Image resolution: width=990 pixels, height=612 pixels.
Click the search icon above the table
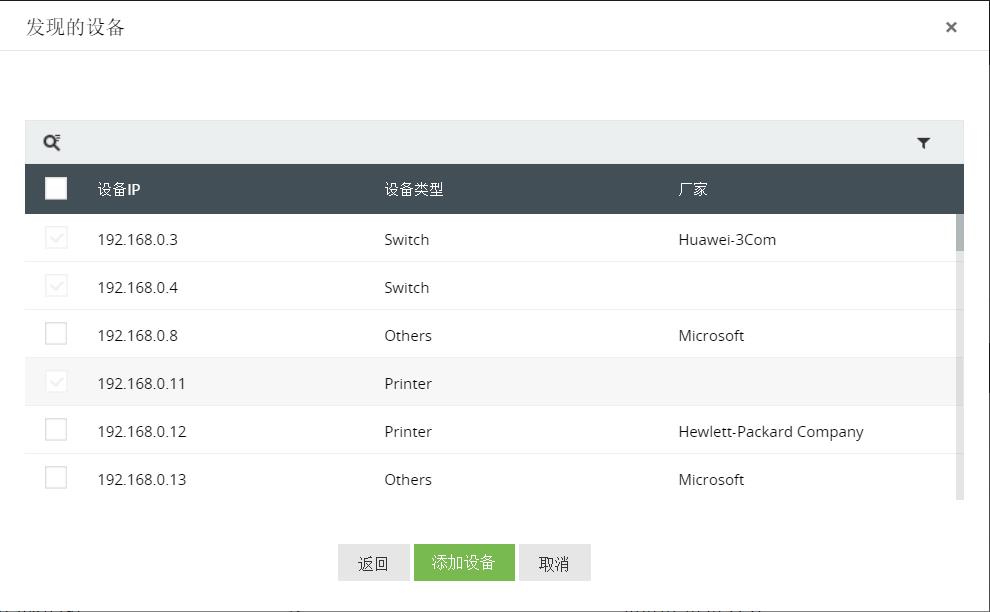[x=52, y=142]
